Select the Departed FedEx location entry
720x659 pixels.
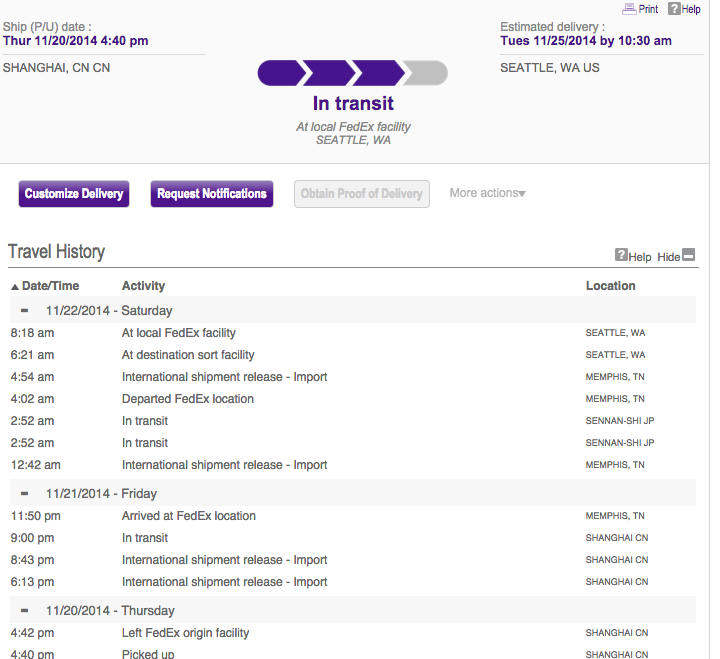353,399
